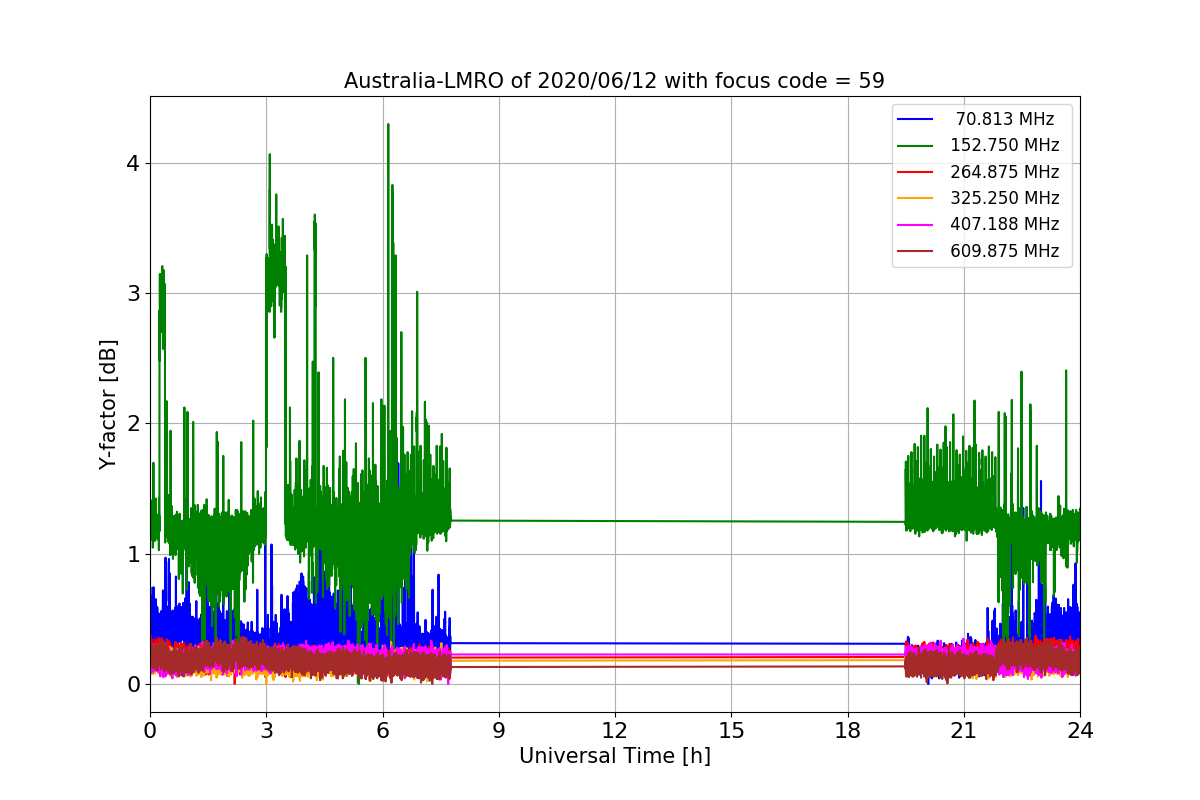Viewport: 1200px width, 800px height.
Task: Click the Universal Time [h] axis label
Action: coord(614,757)
